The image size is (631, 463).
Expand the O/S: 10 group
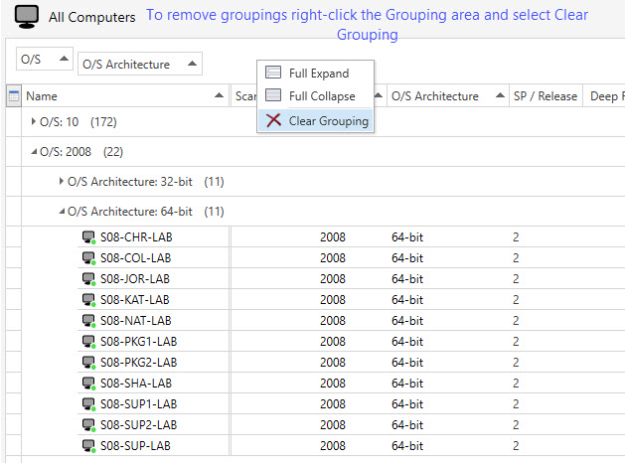(33, 121)
